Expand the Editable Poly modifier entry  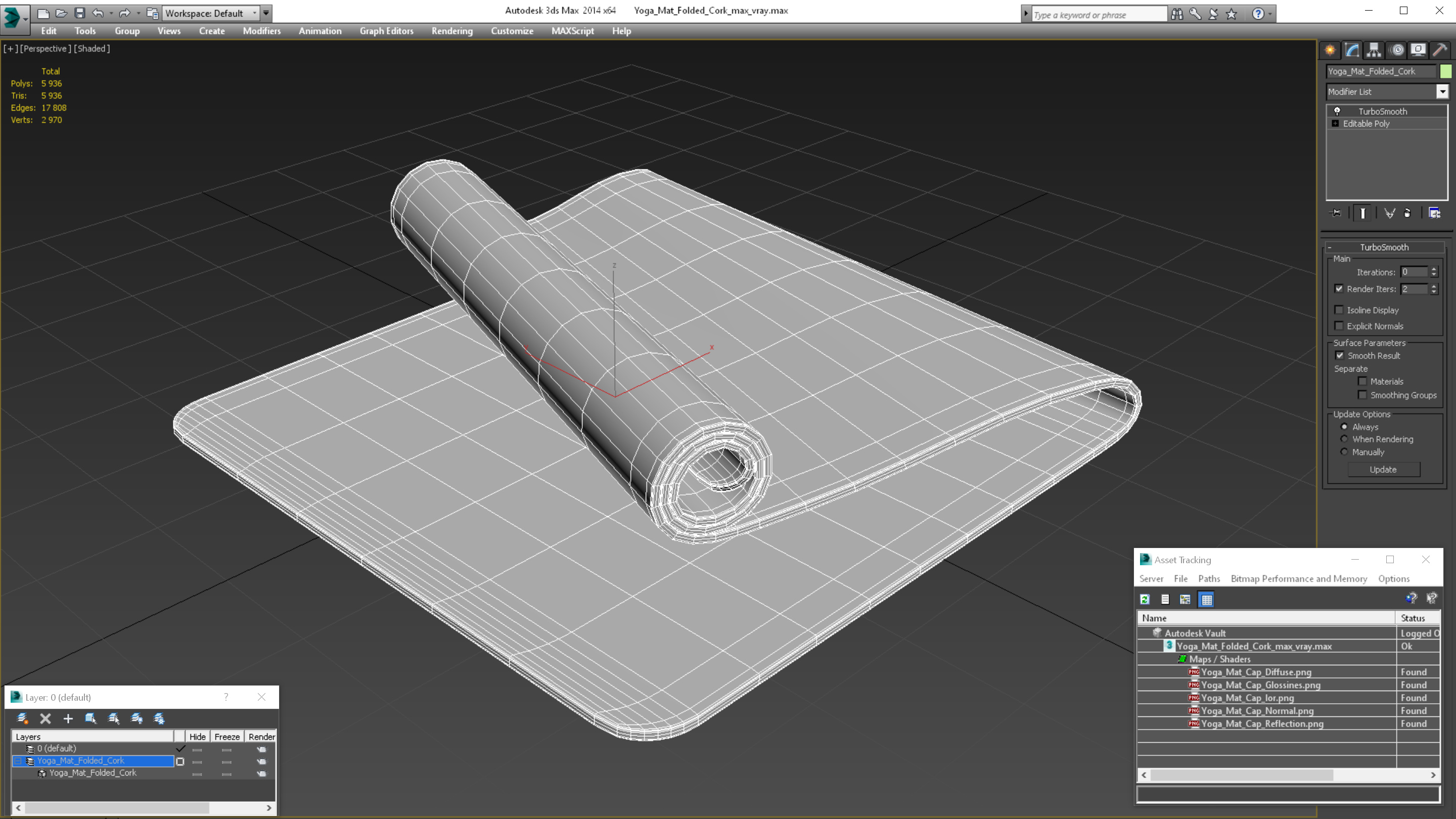pos(1335,123)
